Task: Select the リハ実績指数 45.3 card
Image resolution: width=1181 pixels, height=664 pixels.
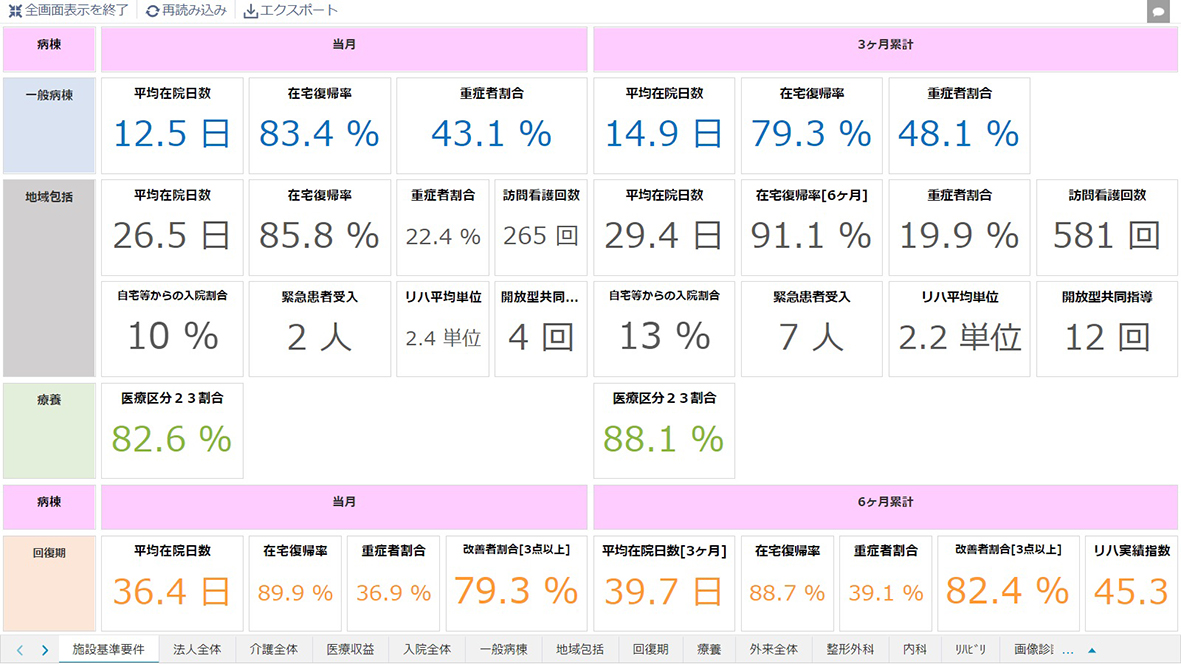Action: 1131,584
